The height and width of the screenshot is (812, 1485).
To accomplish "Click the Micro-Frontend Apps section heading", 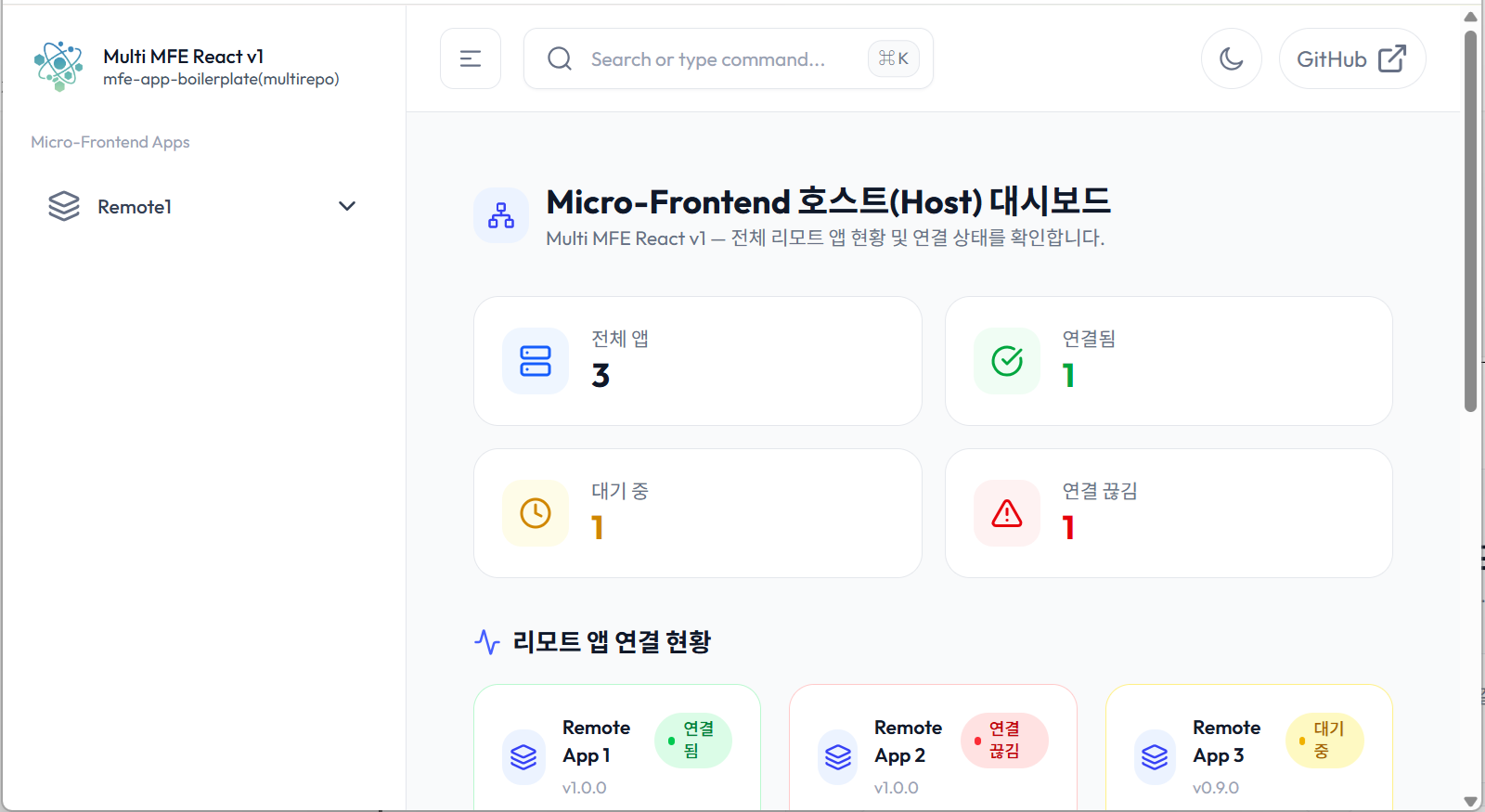I will click(x=110, y=141).
